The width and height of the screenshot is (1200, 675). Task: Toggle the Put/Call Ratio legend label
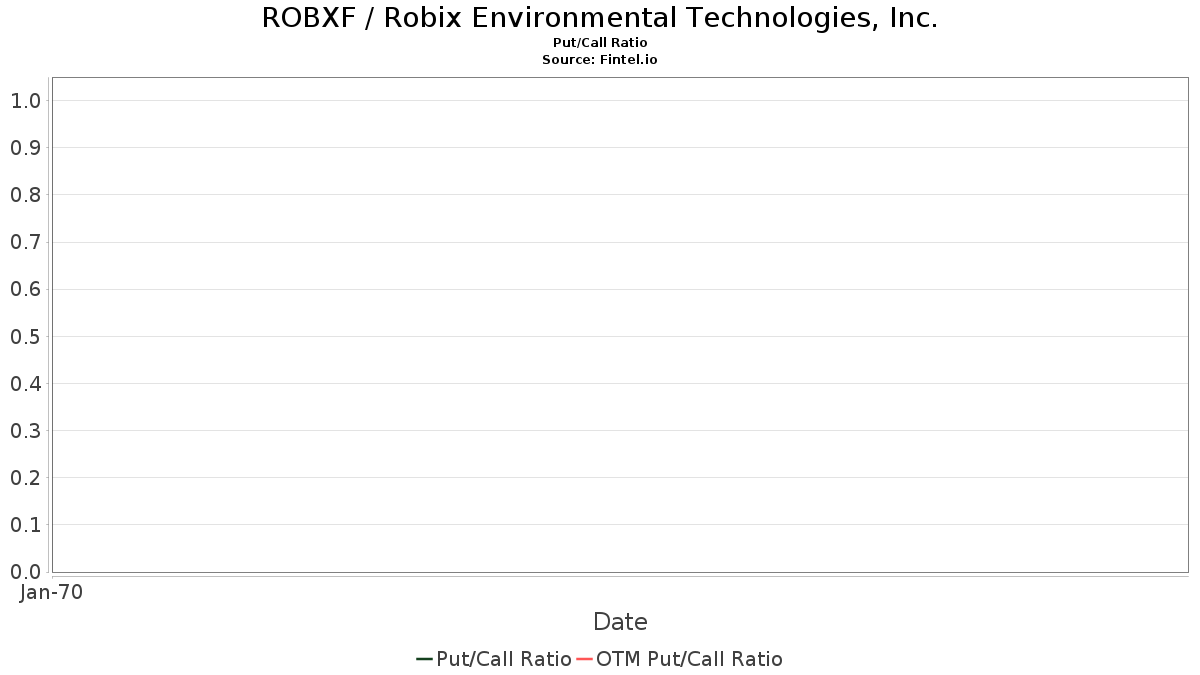(x=503, y=659)
